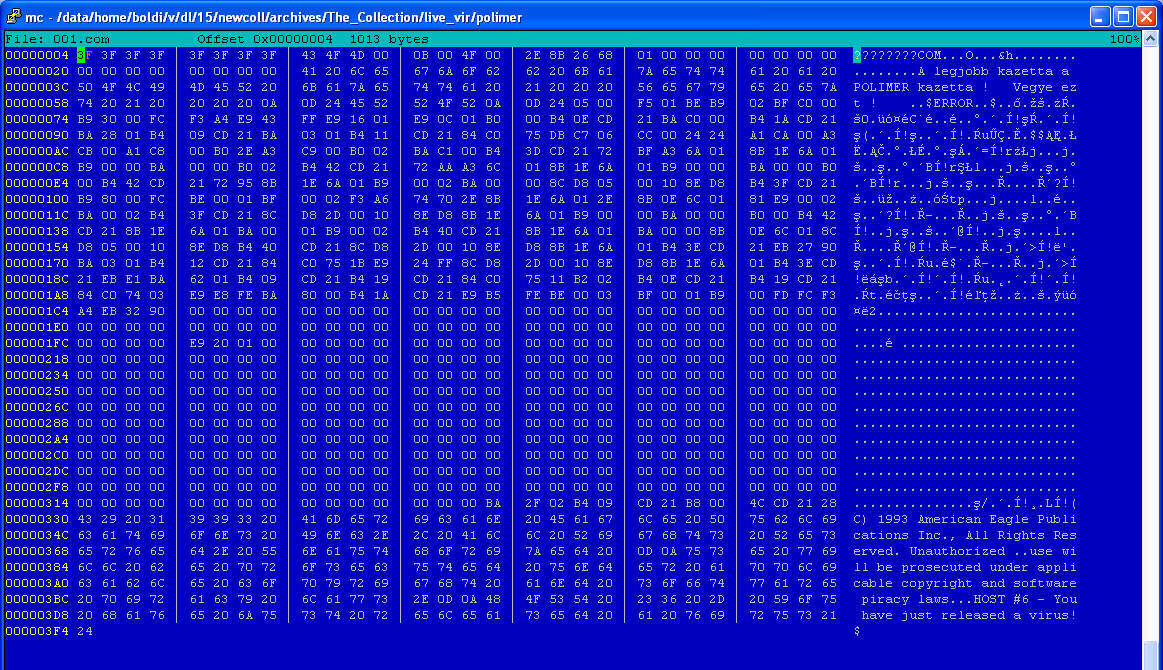Click offset label 000003D8
The height and width of the screenshot is (670, 1163).
click(x=37, y=615)
